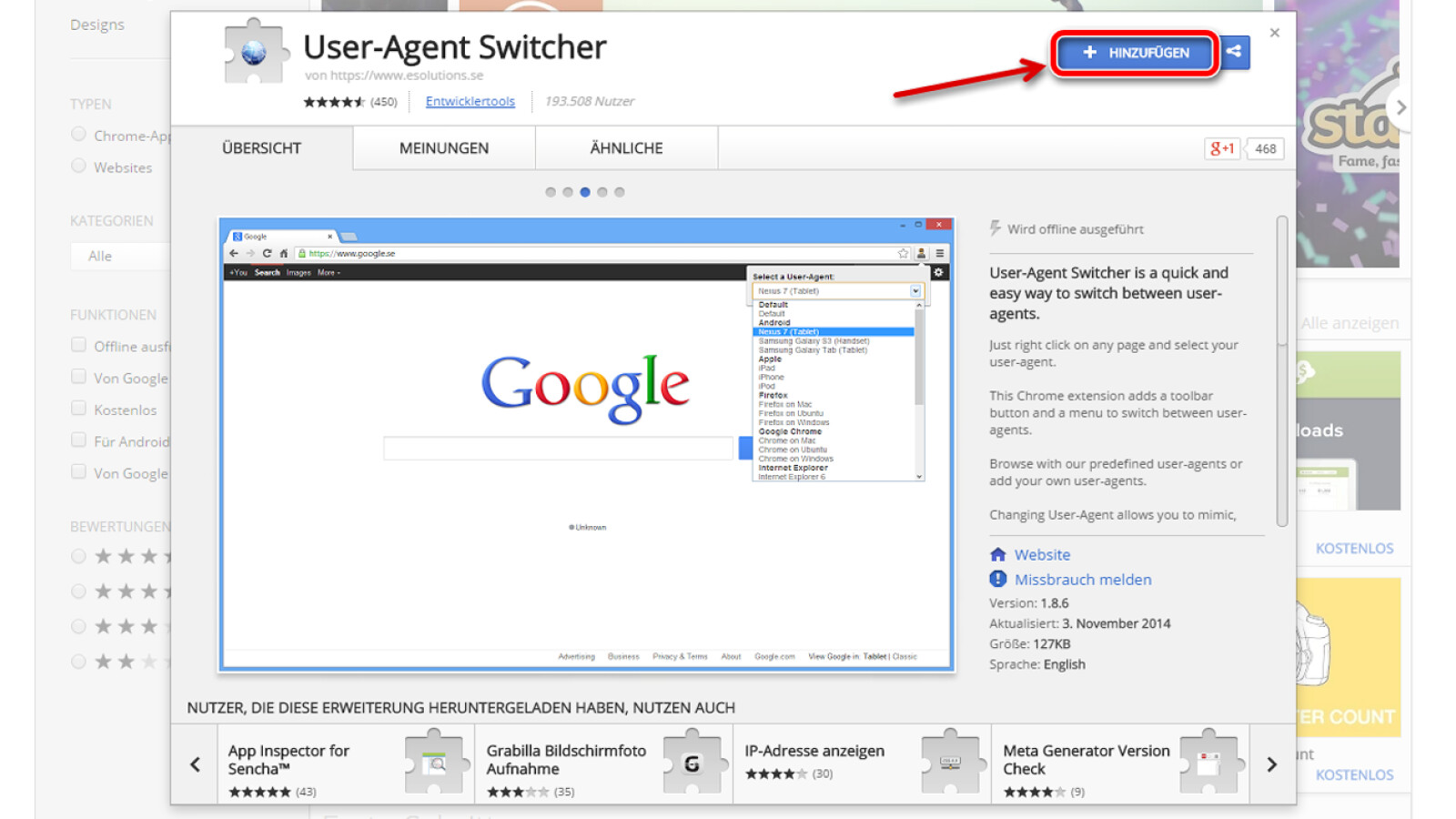Viewport: 1456px width, 819px height.
Task: Click the 193.508 Nutzer user count
Action: pos(590,101)
